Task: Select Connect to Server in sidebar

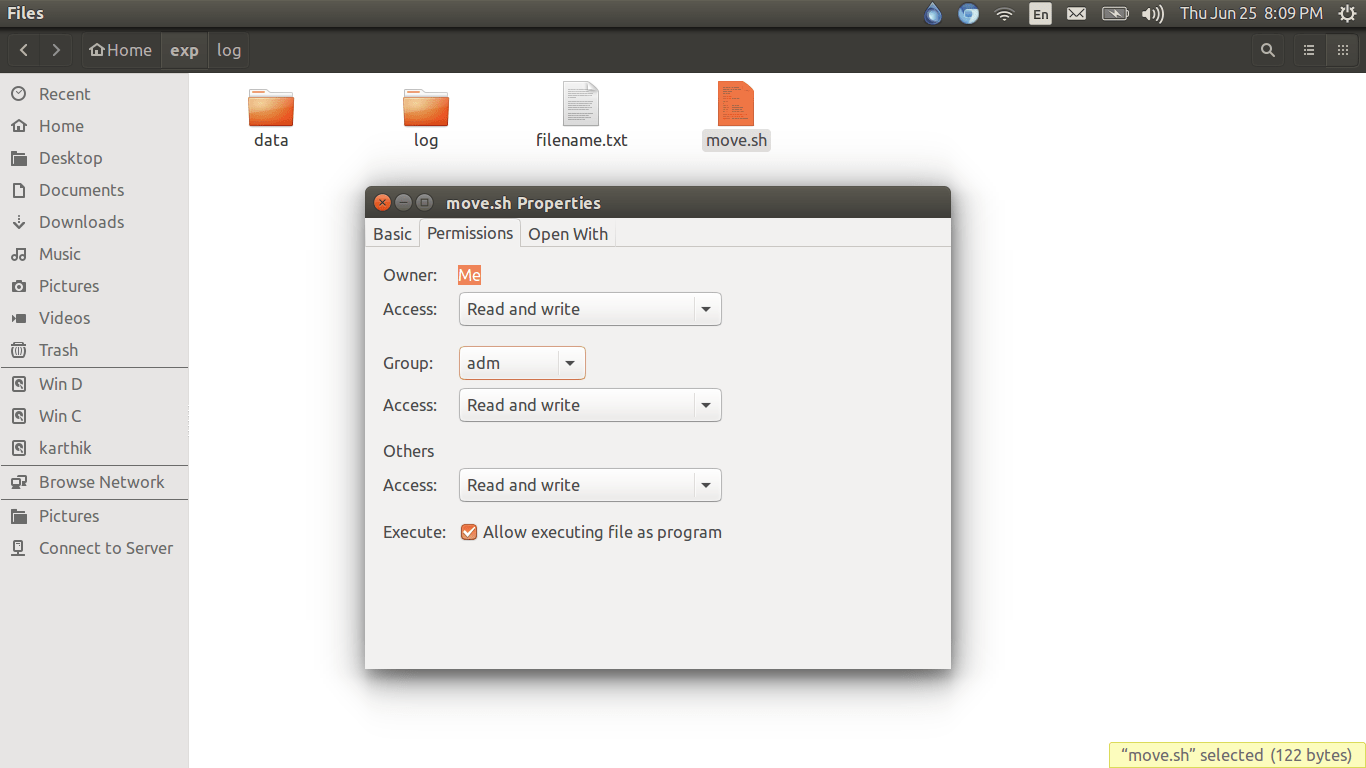Action: pos(105,548)
